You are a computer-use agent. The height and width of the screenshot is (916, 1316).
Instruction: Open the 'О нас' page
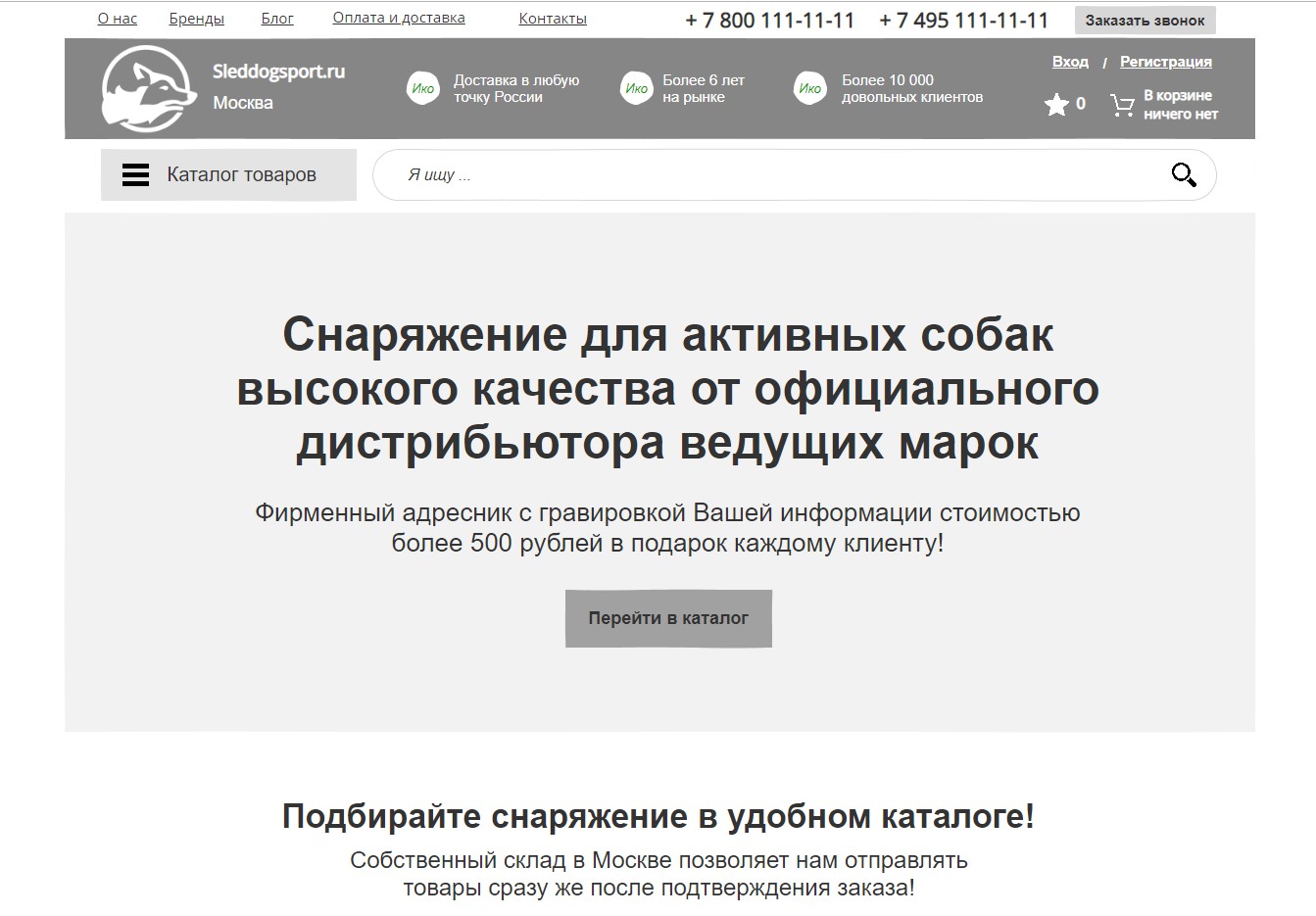(x=118, y=19)
